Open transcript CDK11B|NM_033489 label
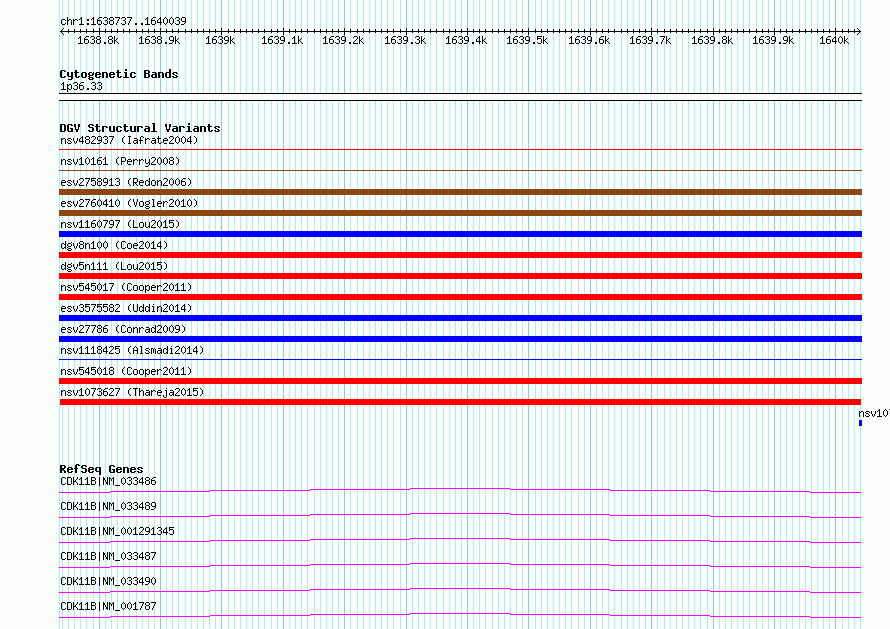 pos(108,506)
